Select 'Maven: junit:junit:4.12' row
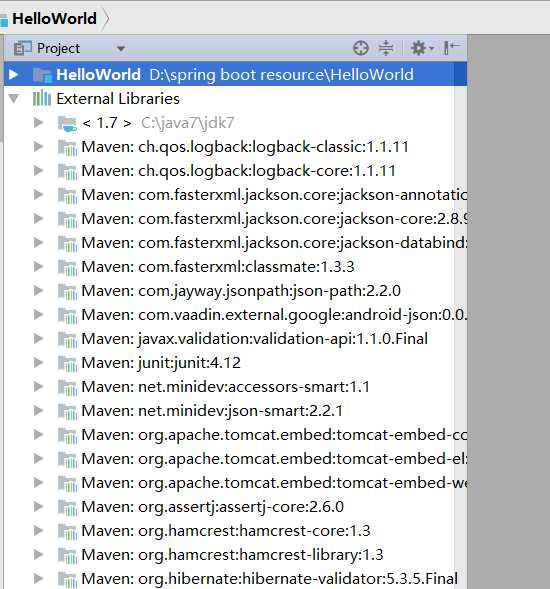 click(x=236, y=363)
